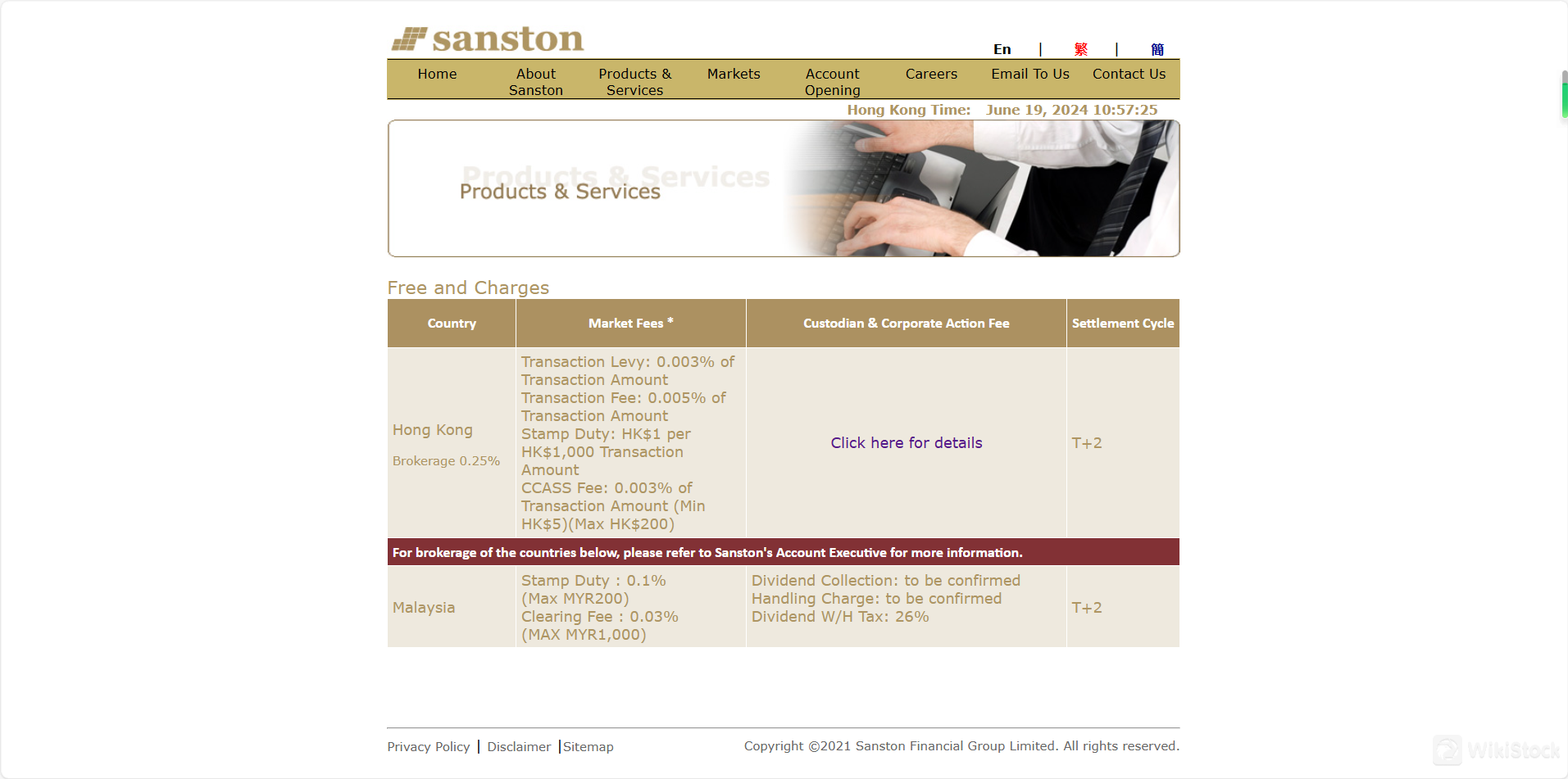Viewport: 1568px width, 779px height.
Task: Open About Sanston menu
Action: (535, 82)
